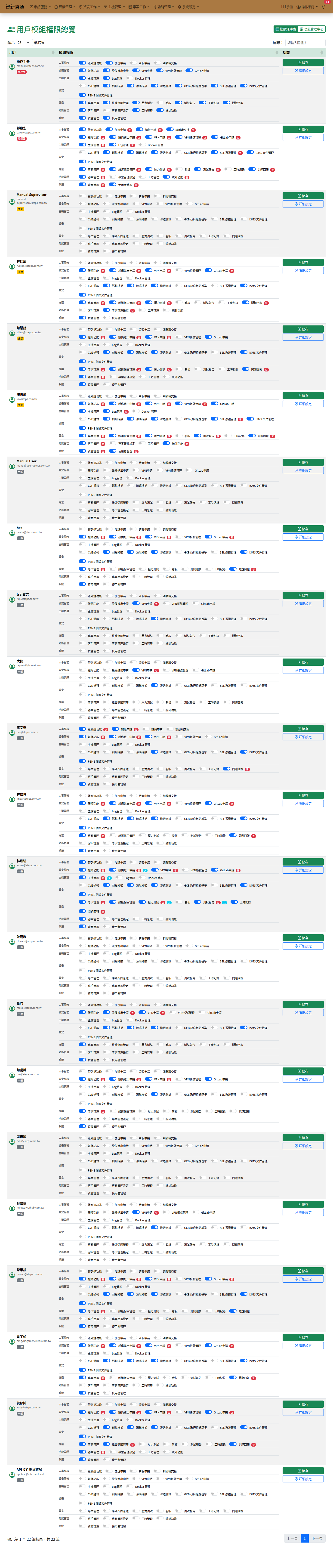Click the avatar icon beside 黃郁婷
The height and width of the screenshot is (1568, 333).
coord(12,1409)
